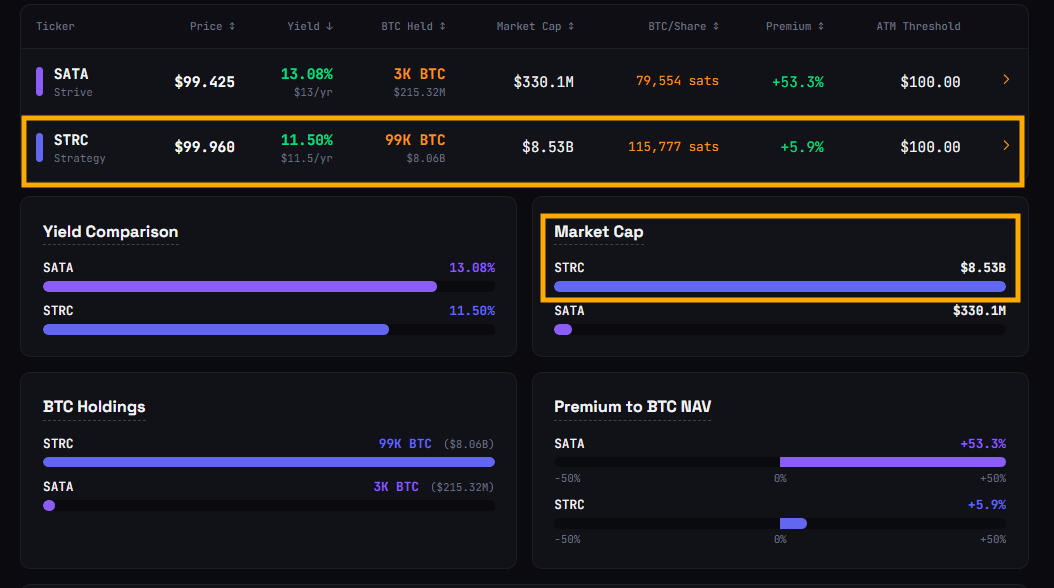This screenshot has width=1054, height=588.
Task: Click SATA price $99.425
Action: click(204, 82)
